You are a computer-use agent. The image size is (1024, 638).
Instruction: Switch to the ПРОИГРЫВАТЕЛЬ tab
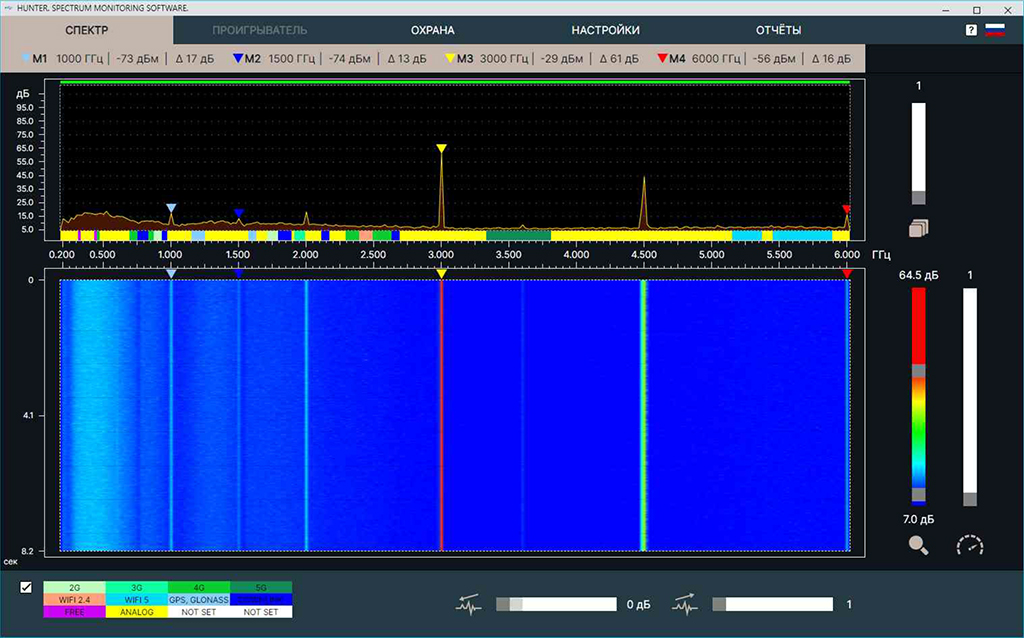click(x=259, y=30)
